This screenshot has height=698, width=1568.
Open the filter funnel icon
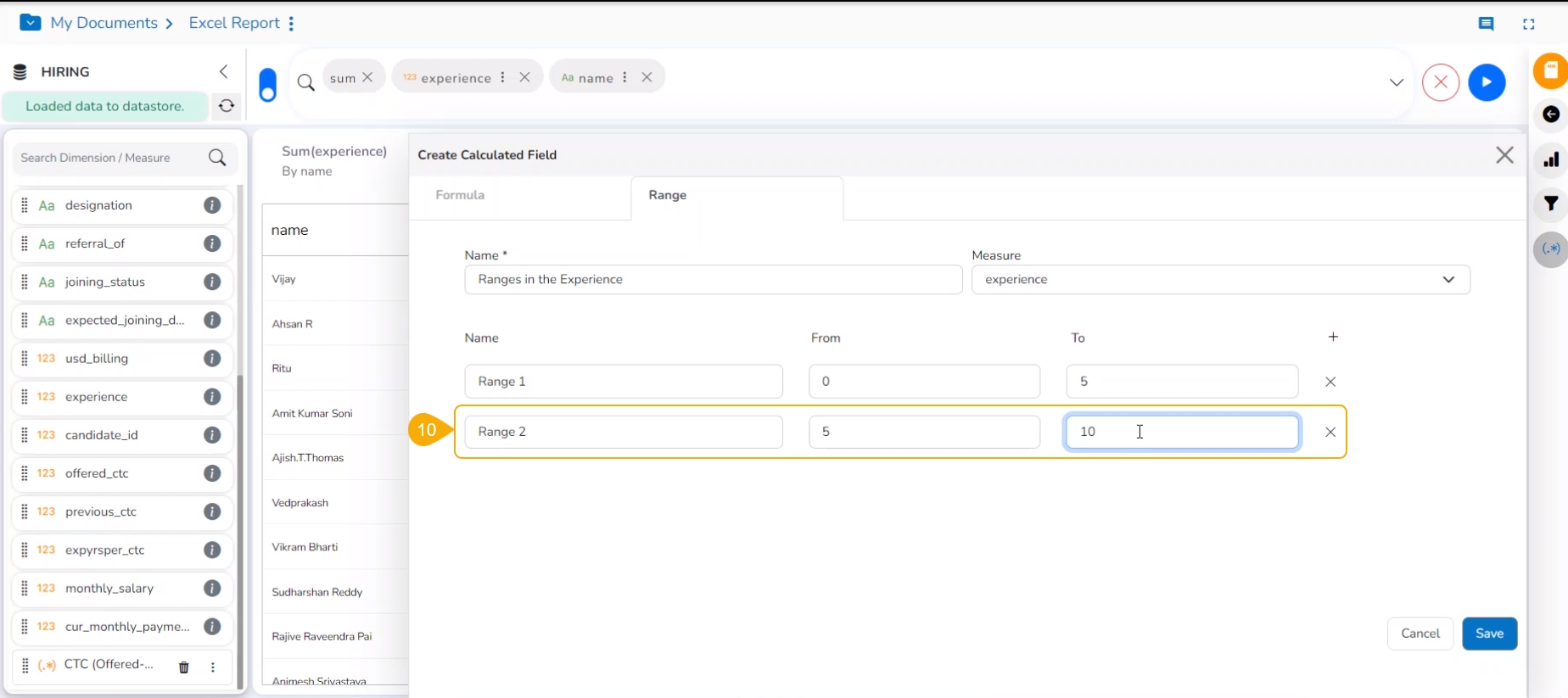[x=1551, y=204]
